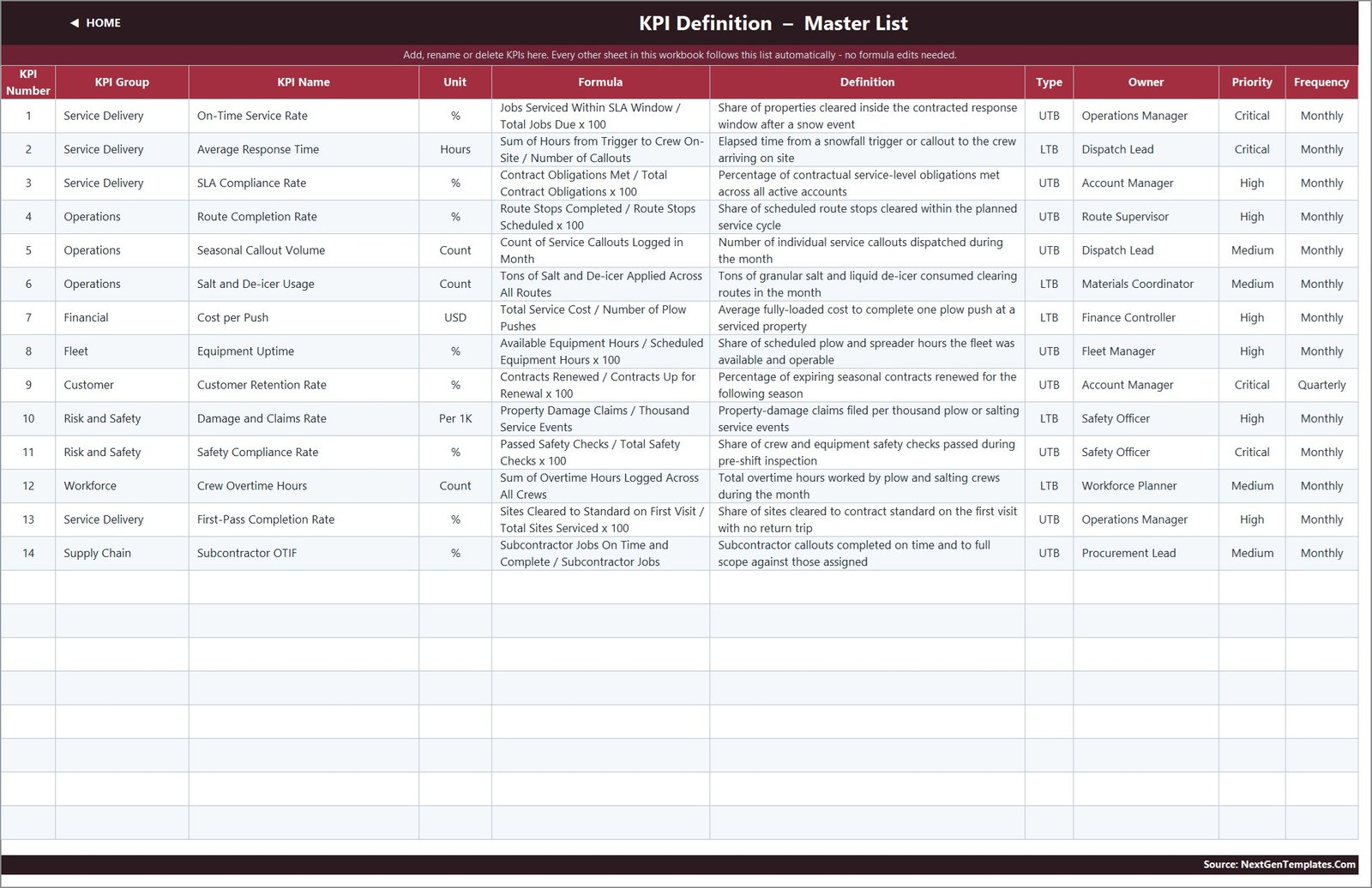Select the Salt and De-icer Usage cell
The height and width of the screenshot is (888, 1372).
coord(304,284)
